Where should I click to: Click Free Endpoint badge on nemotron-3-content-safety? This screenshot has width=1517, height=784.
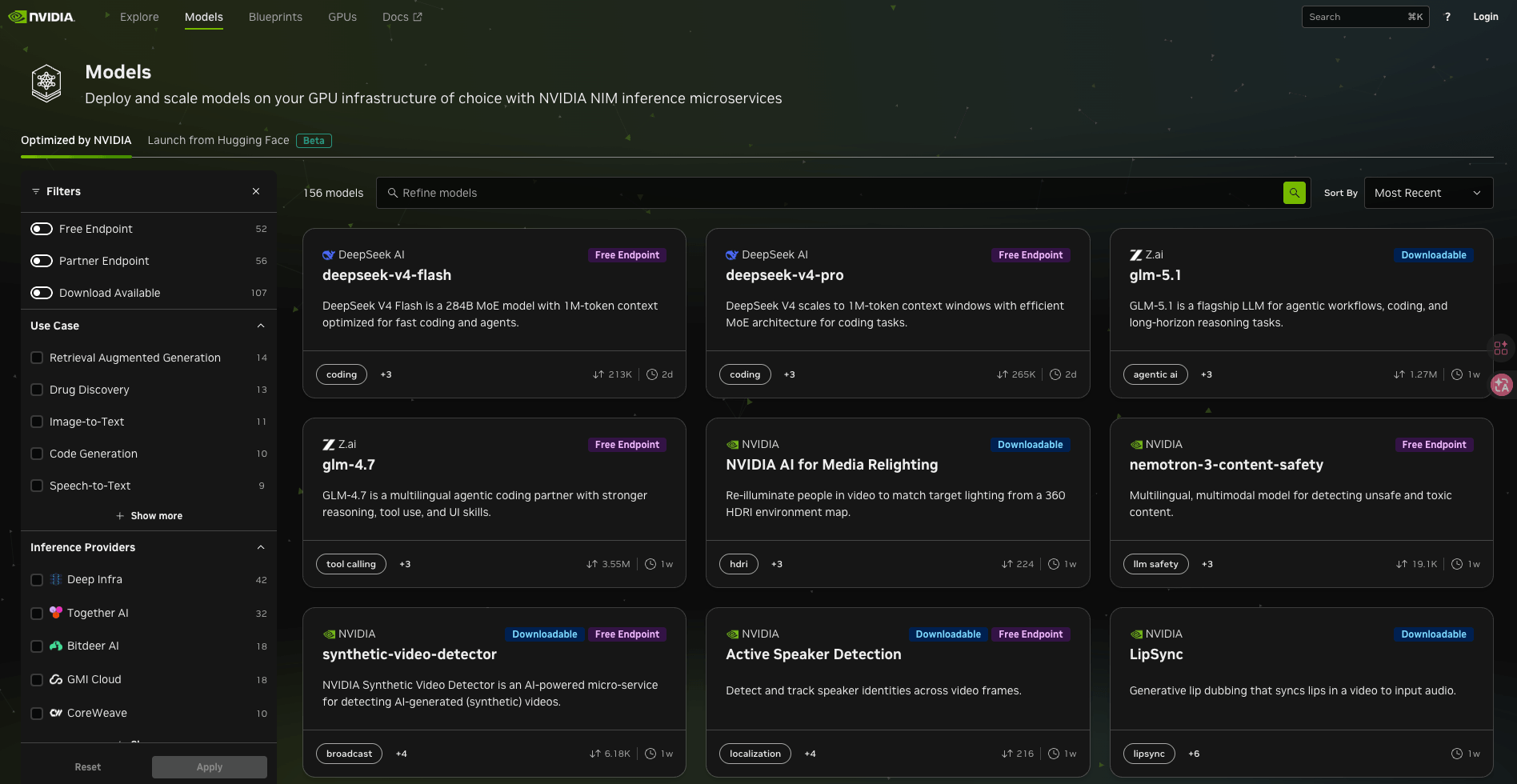tap(1434, 445)
